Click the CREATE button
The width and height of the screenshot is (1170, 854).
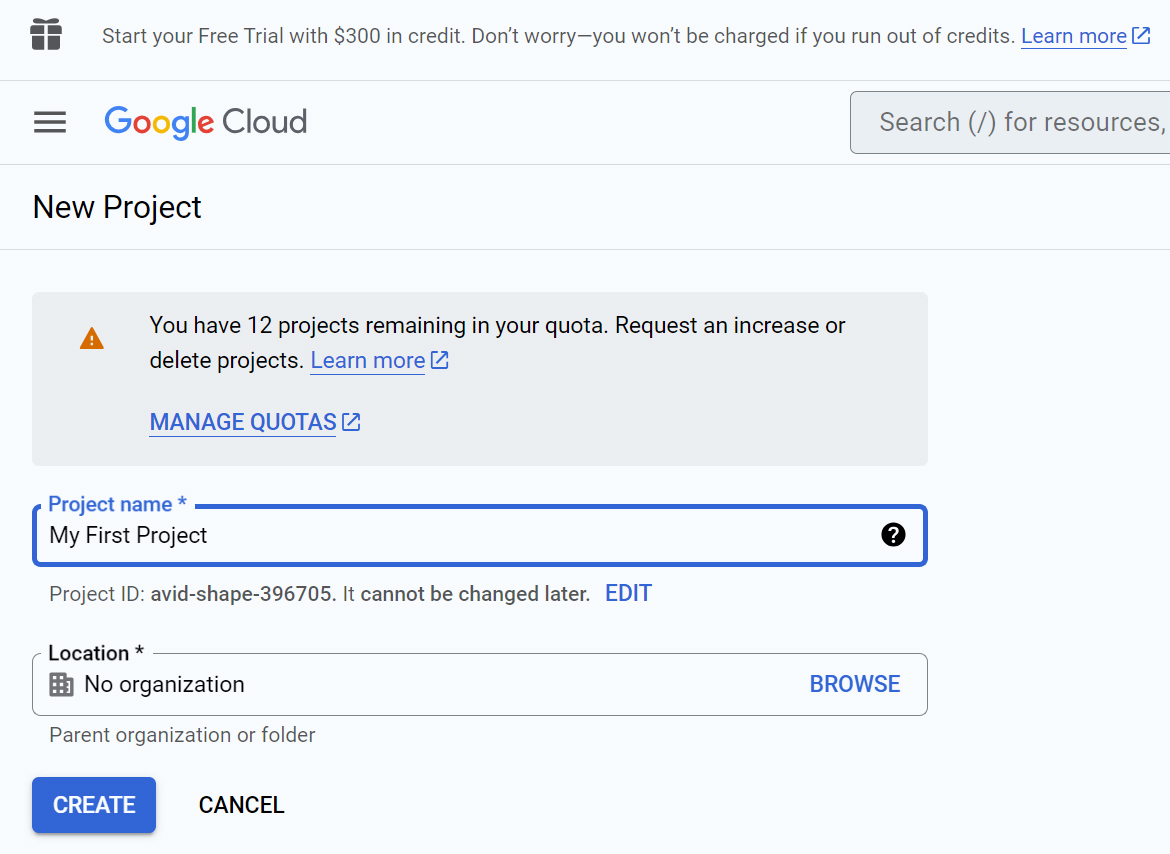[x=94, y=805]
